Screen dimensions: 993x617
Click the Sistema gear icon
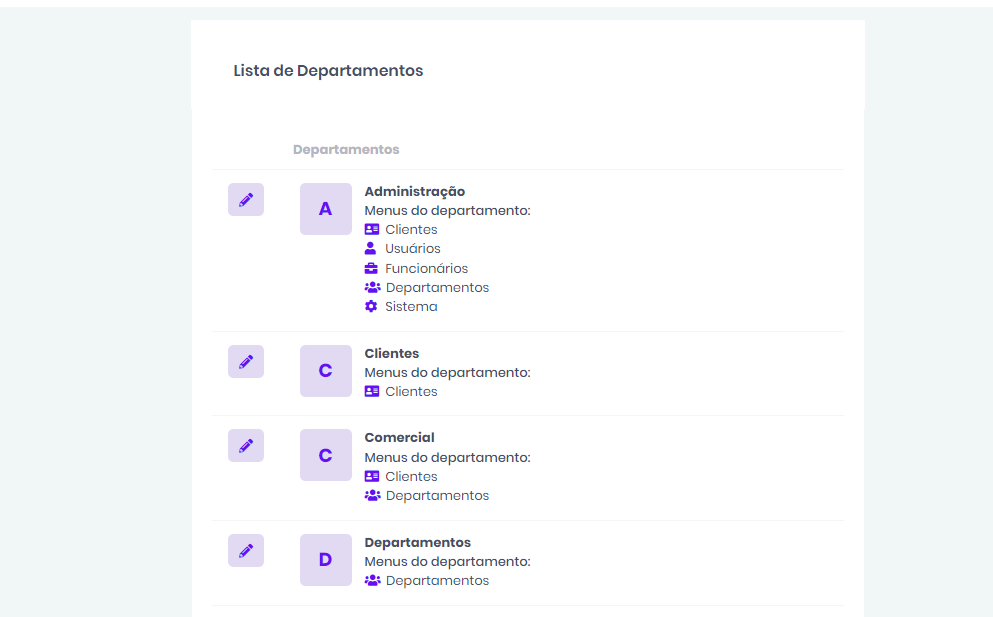pyautogui.click(x=372, y=306)
